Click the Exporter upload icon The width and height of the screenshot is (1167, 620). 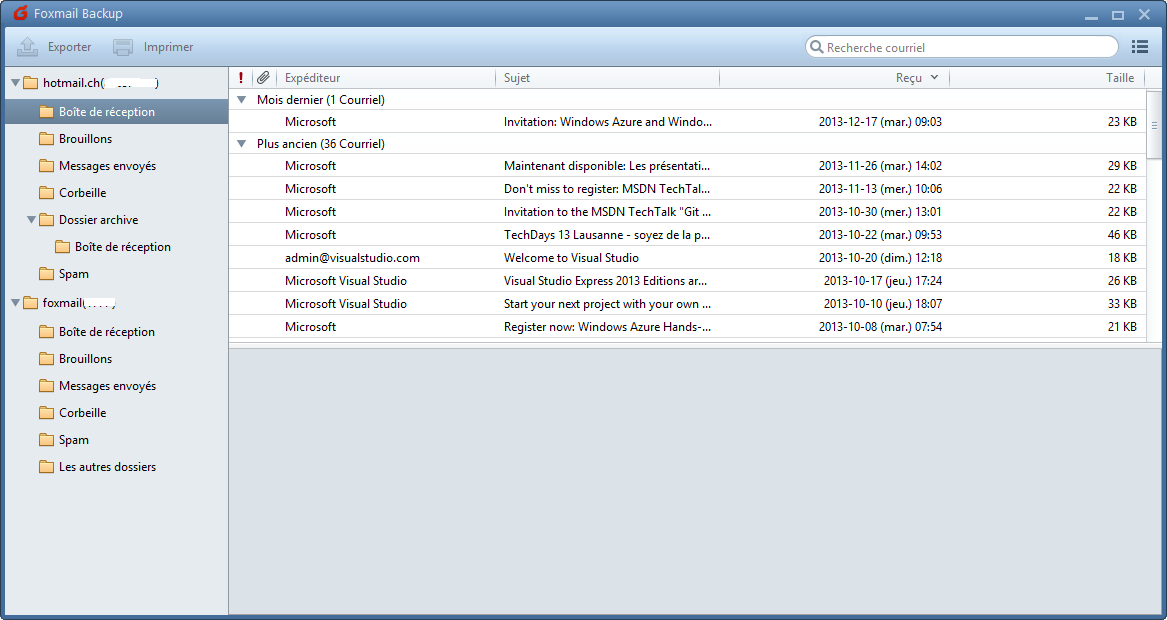tap(28, 47)
